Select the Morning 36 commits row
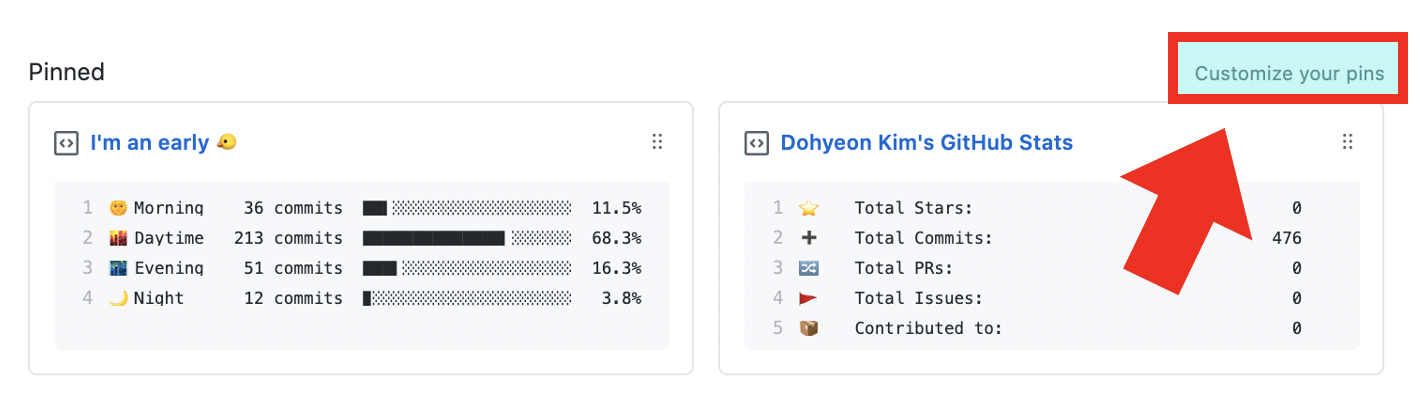 pyautogui.click(x=361, y=208)
